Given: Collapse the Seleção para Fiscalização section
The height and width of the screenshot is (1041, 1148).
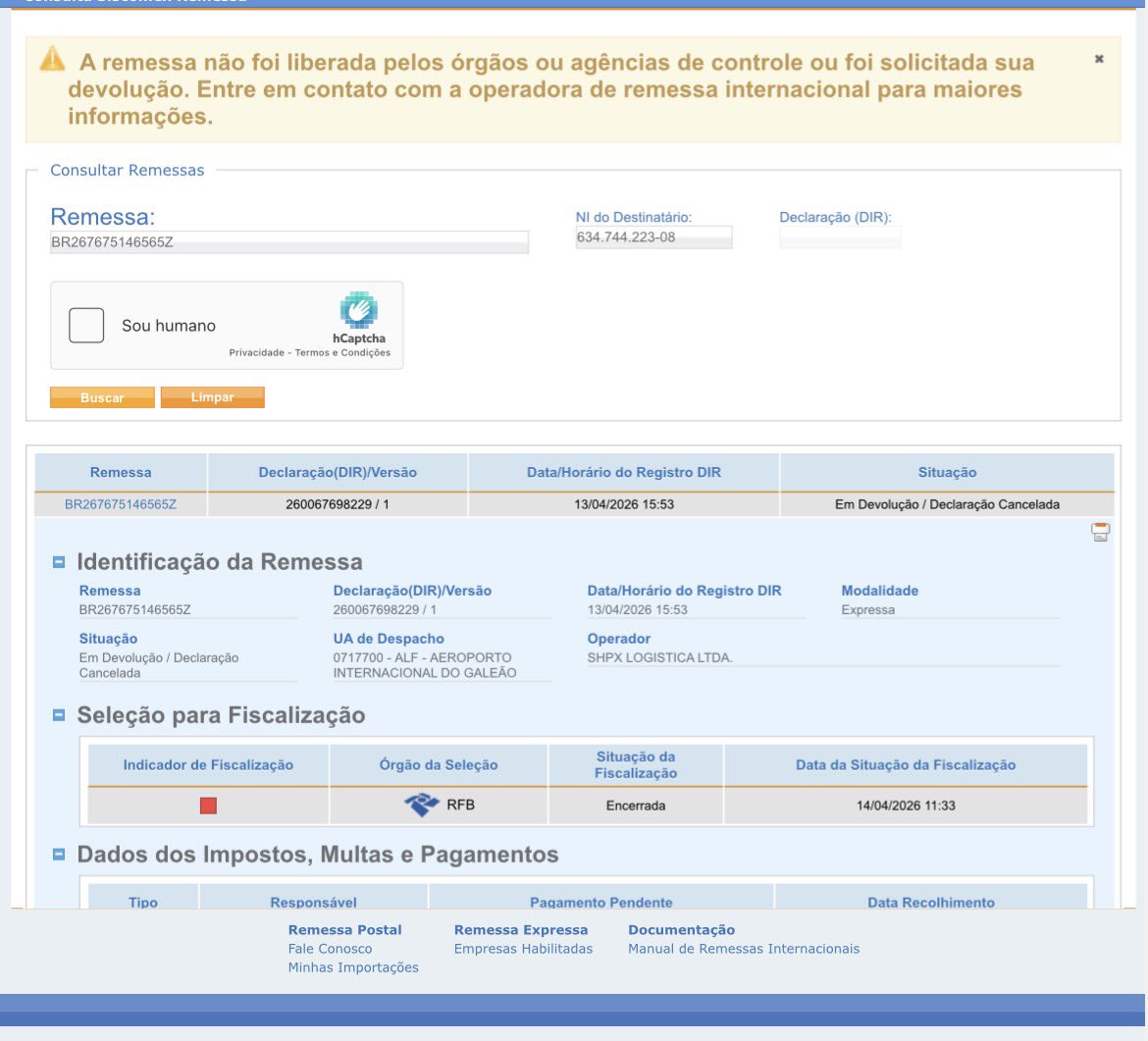Looking at the screenshot, I should (x=59, y=715).
